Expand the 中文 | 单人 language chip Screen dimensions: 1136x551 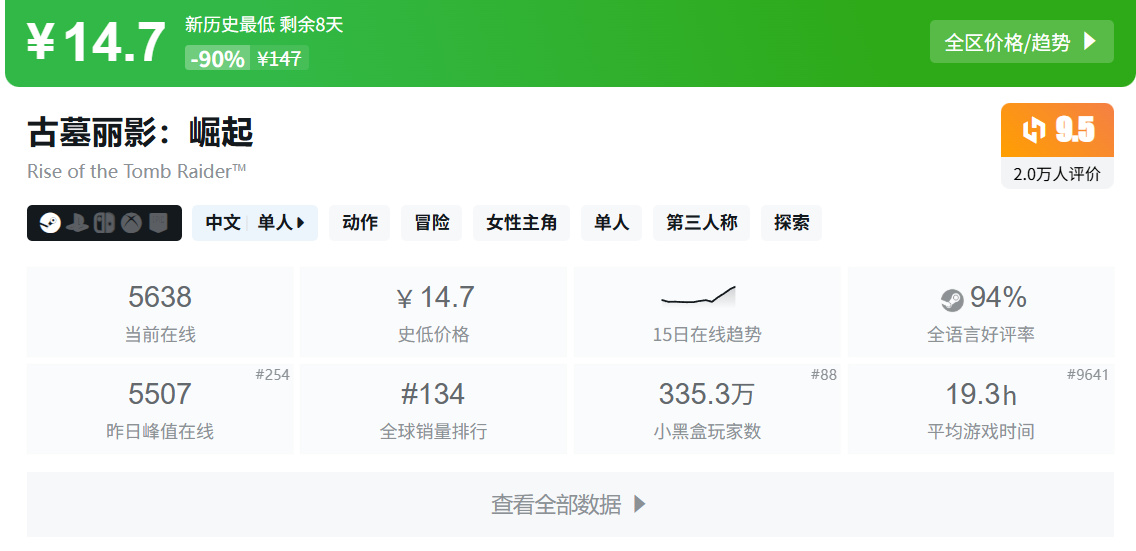point(255,223)
